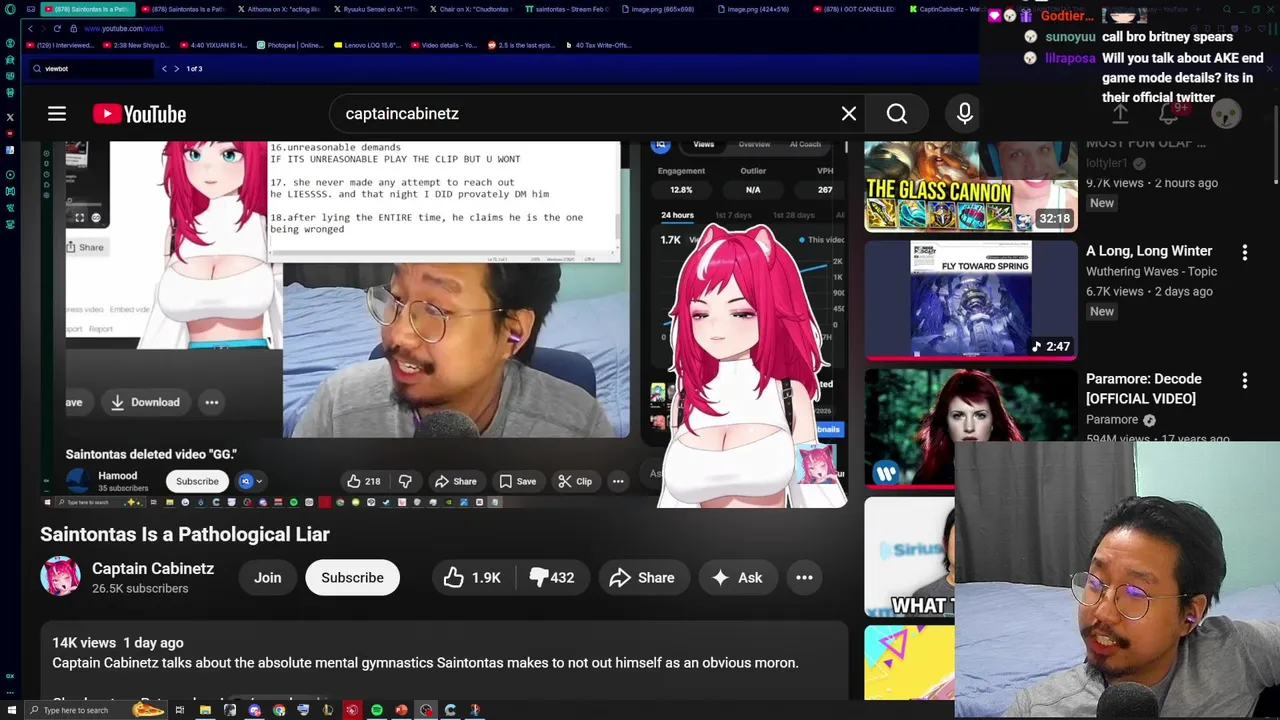The width and height of the screenshot is (1280, 720).
Task: Open Video details bookmark
Action: coord(443,45)
